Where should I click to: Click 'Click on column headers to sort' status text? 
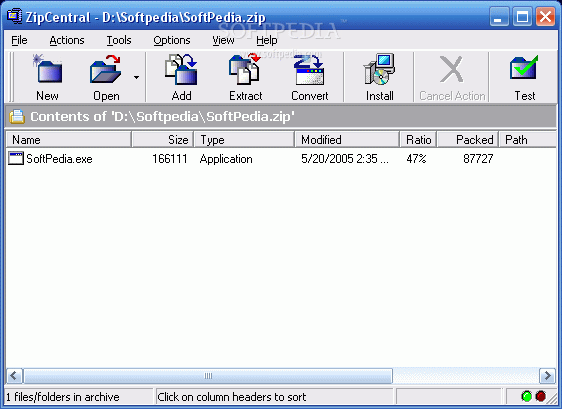pos(232,397)
